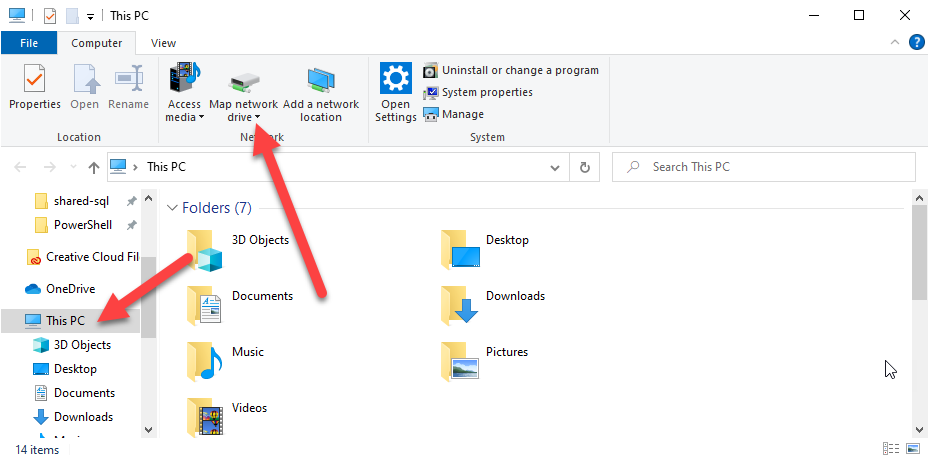Click navigation pane scroll up arrow
This screenshot has height=462, width=929.
coord(149,198)
